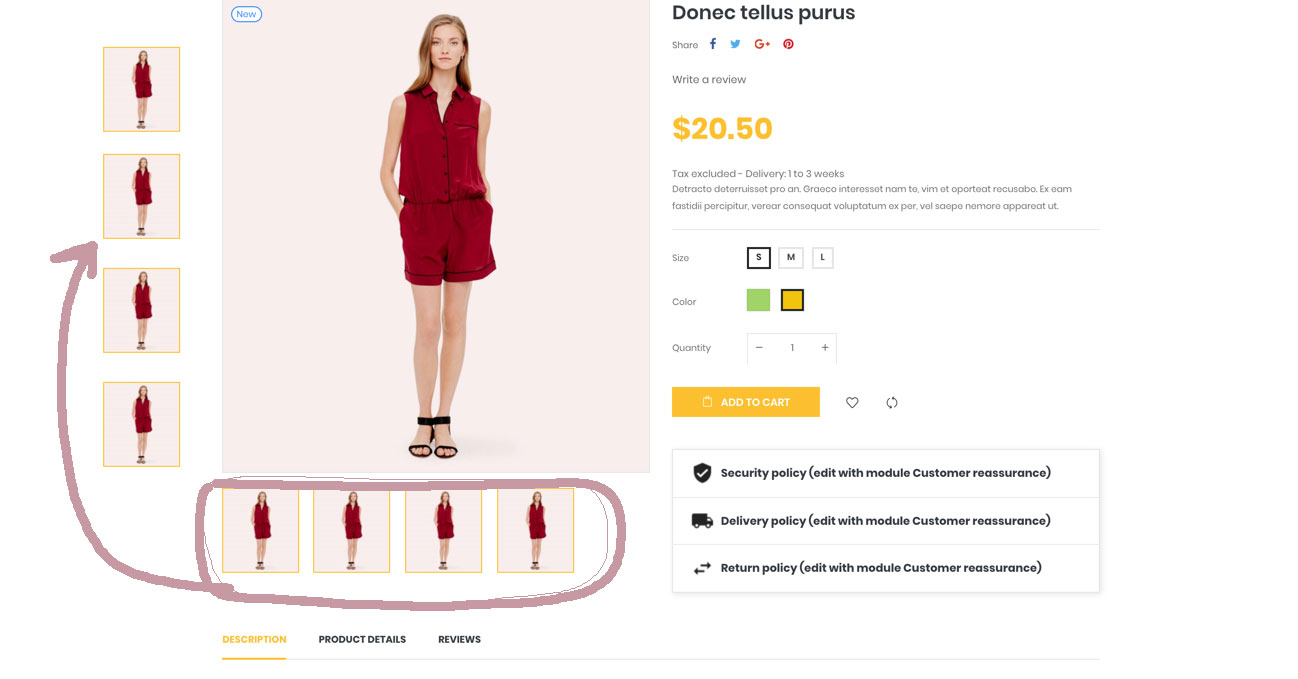Add product to wishlist heart icon
Image resolution: width=1298 pixels, height=679 pixels.
[852, 403]
